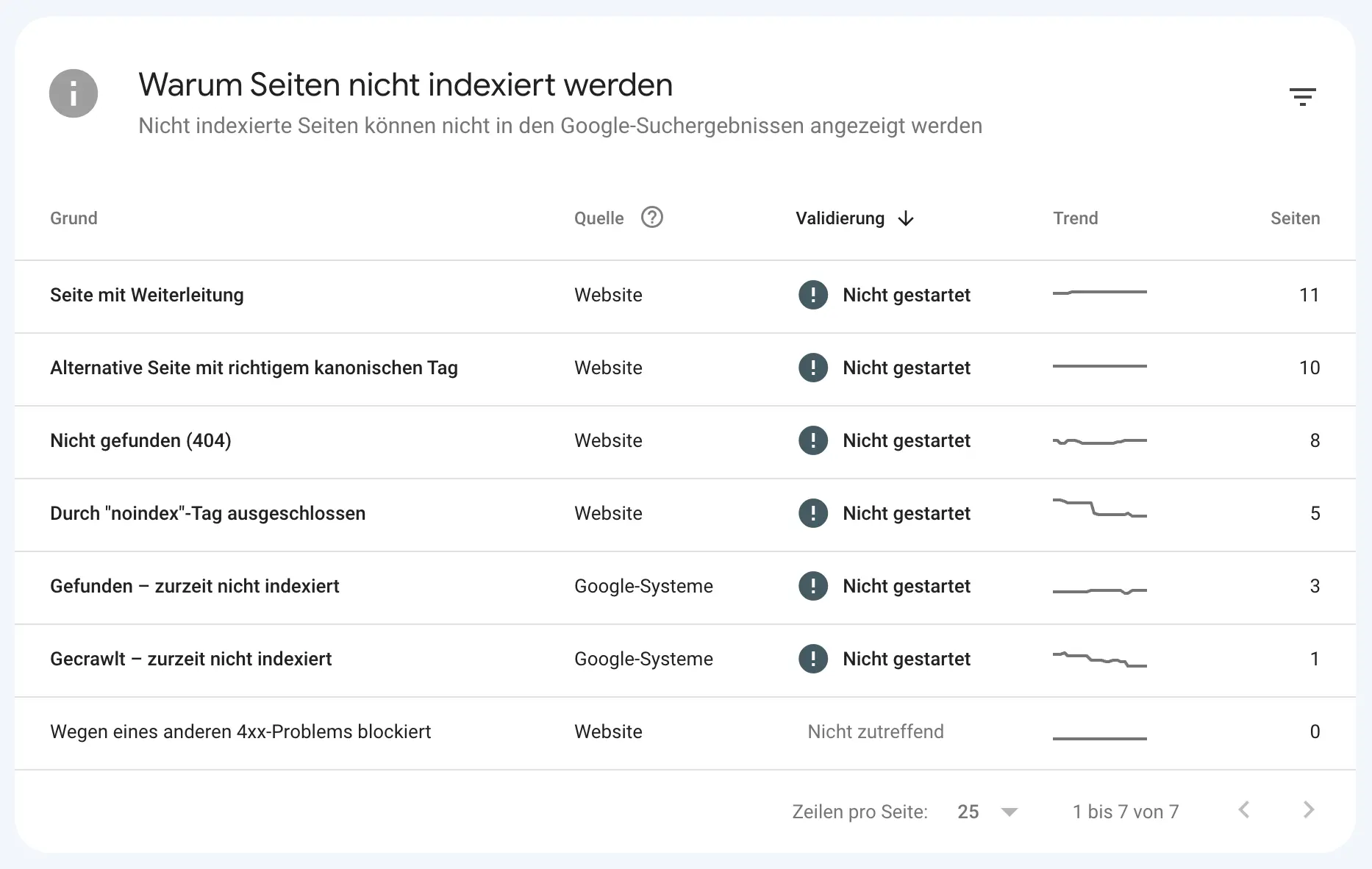Click the subtitle about Google-Suchergebnissen
The image size is (1372, 869).
(x=560, y=126)
